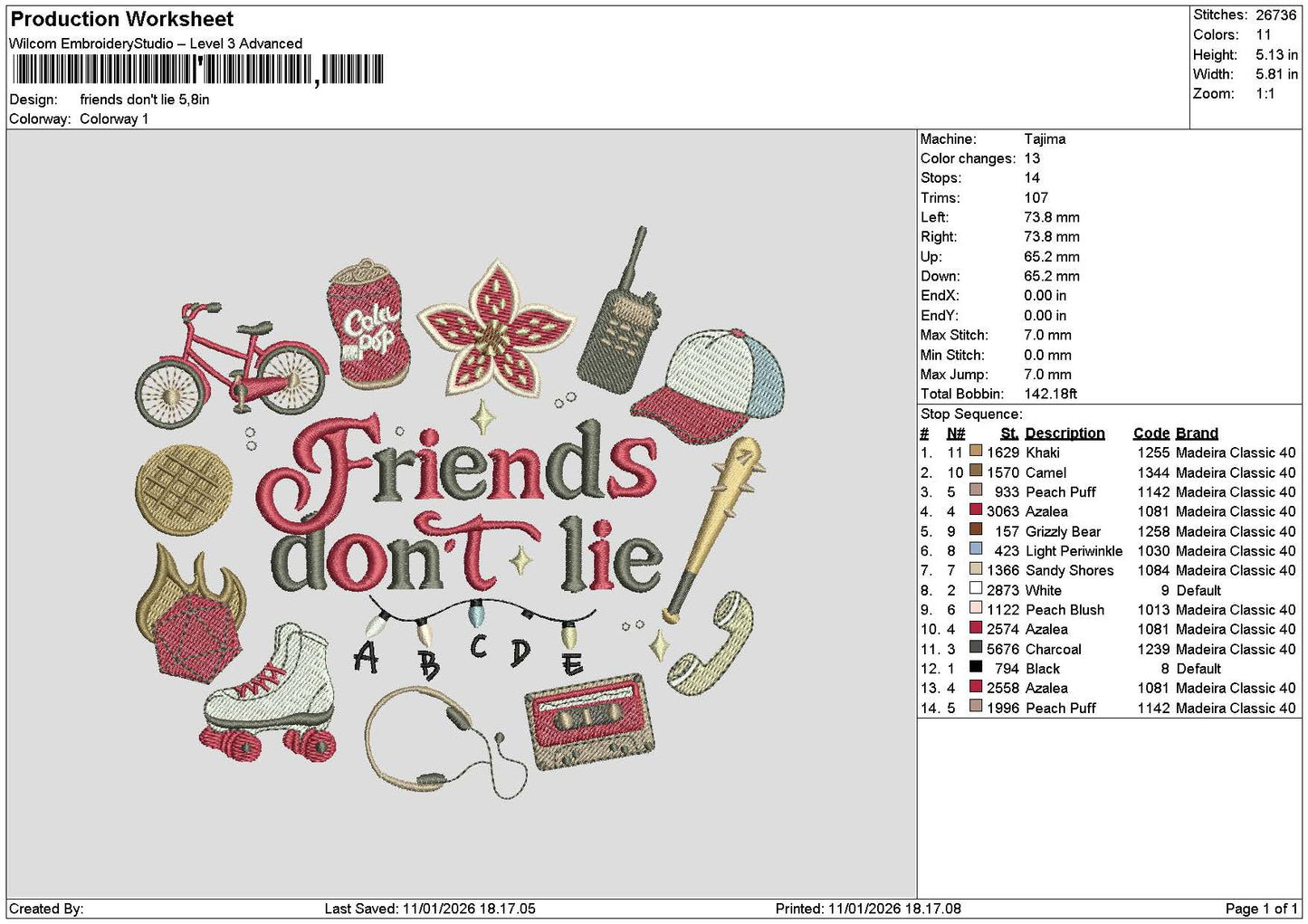
Task: Click the Wilcom EmbroideryStudio subtitle
Action: [x=156, y=43]
